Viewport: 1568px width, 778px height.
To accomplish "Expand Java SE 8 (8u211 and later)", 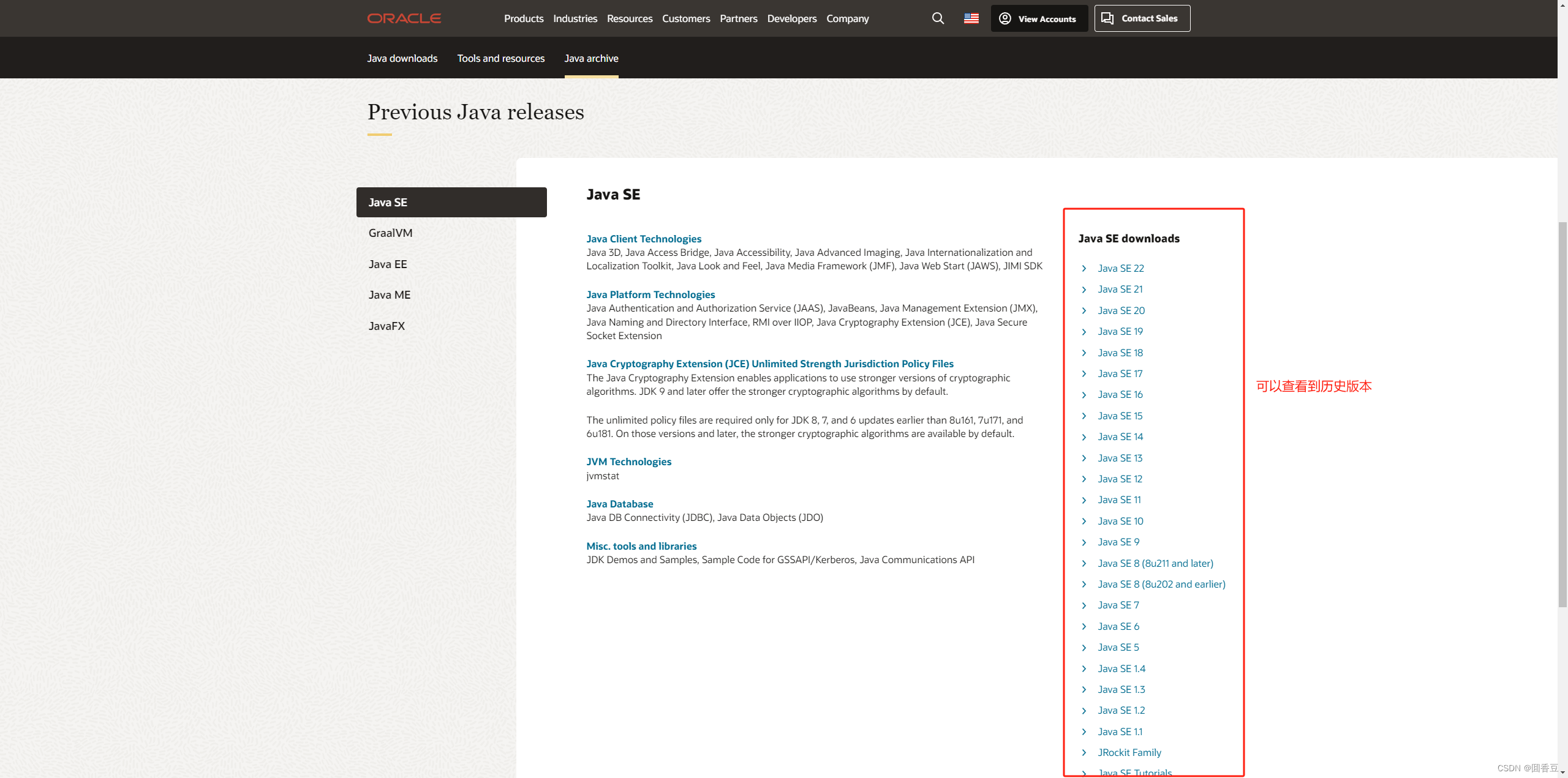I will [1155, 563].
